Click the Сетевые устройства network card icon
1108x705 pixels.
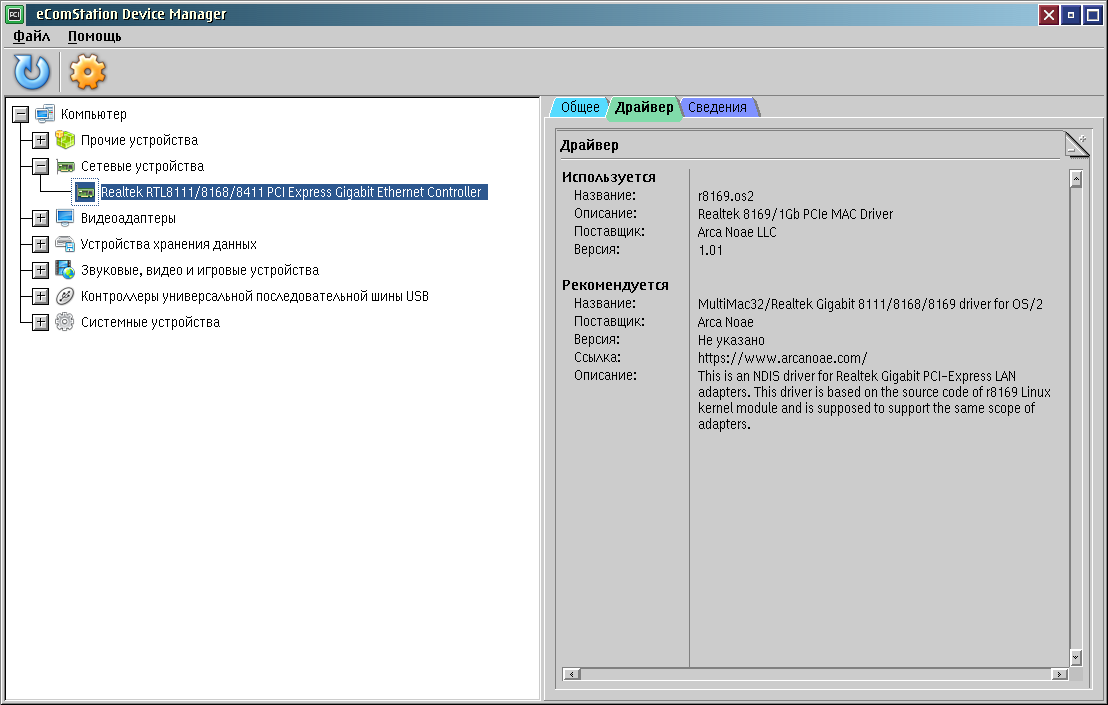65,166
